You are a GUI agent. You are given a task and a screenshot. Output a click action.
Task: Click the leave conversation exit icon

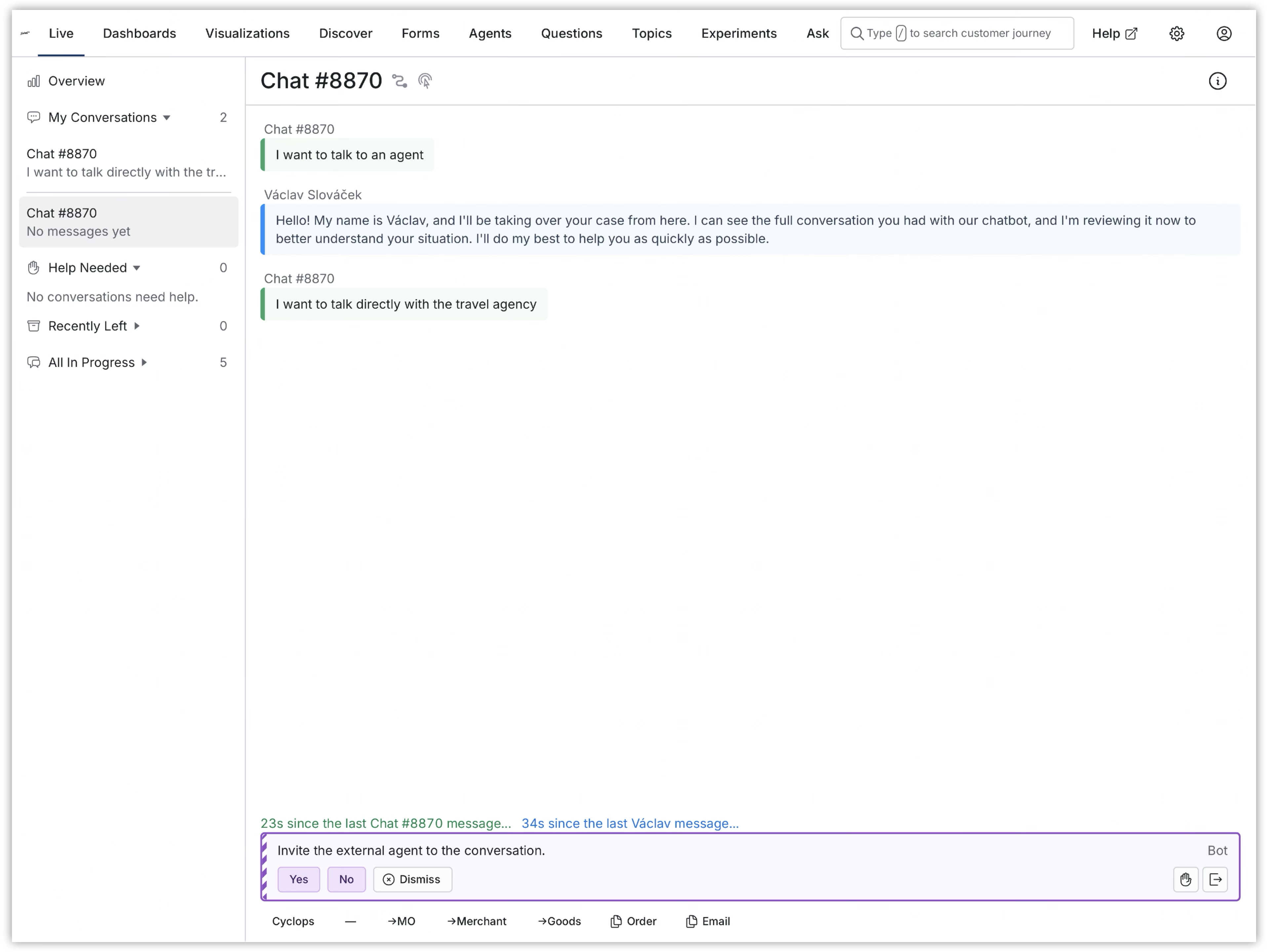click(1215, 879)
